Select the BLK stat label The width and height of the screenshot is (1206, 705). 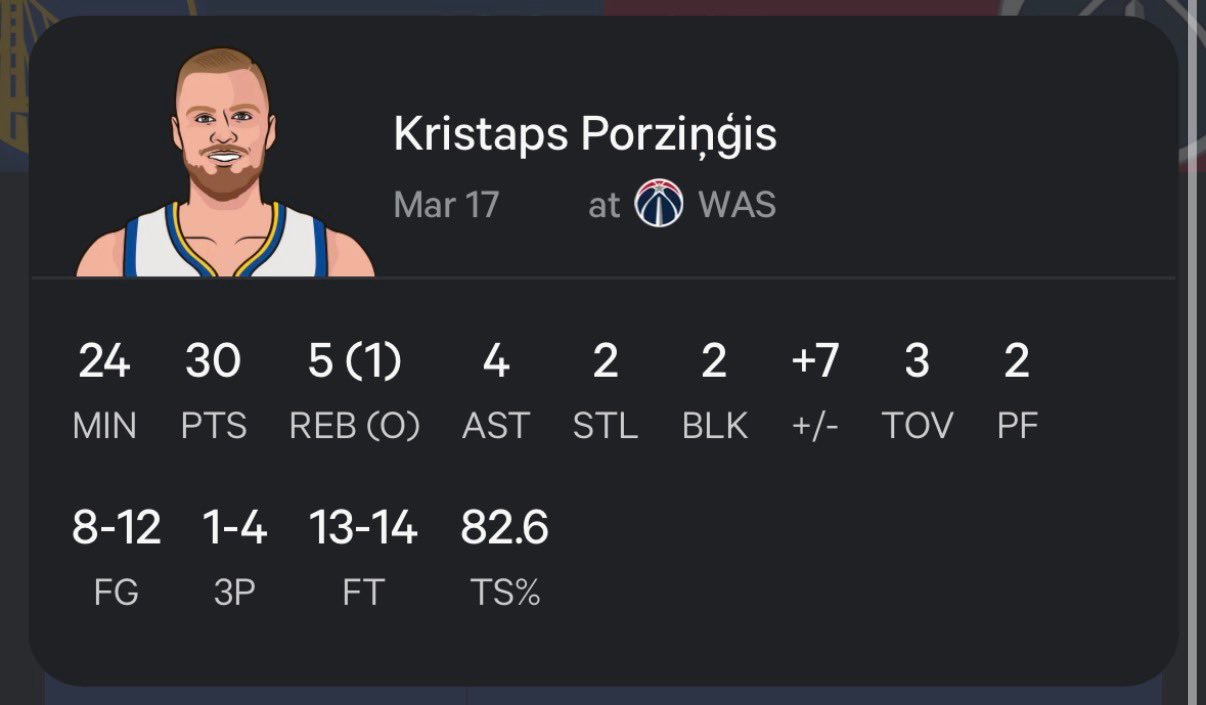click(x=714, y=426)
